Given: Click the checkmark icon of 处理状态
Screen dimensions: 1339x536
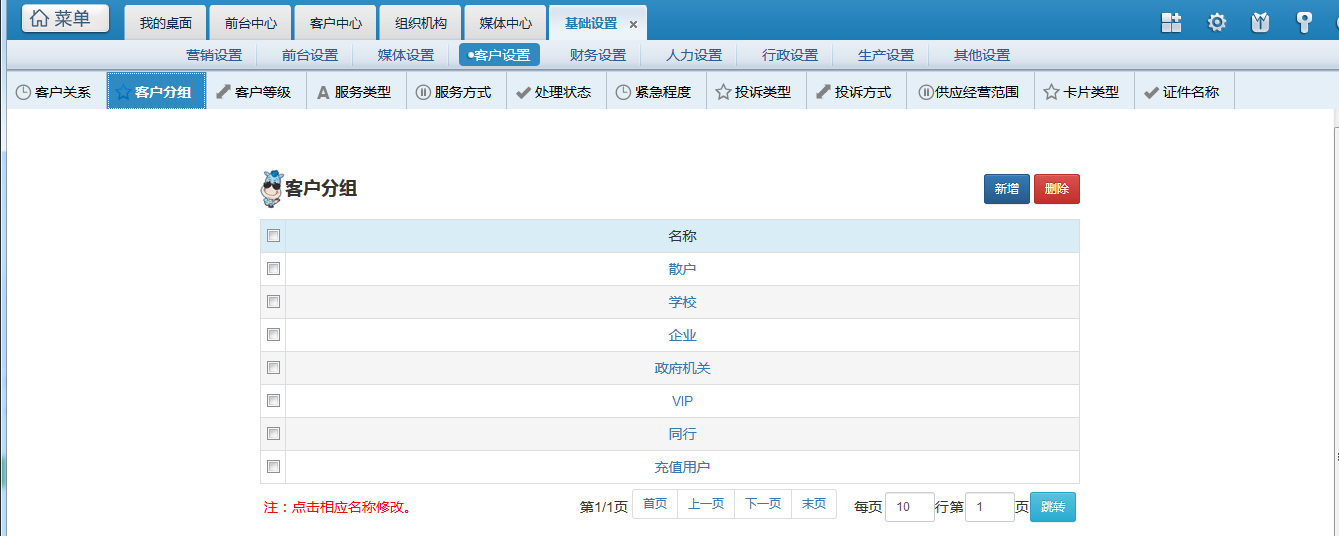Looking at the screenshot, I should point(523,92).
